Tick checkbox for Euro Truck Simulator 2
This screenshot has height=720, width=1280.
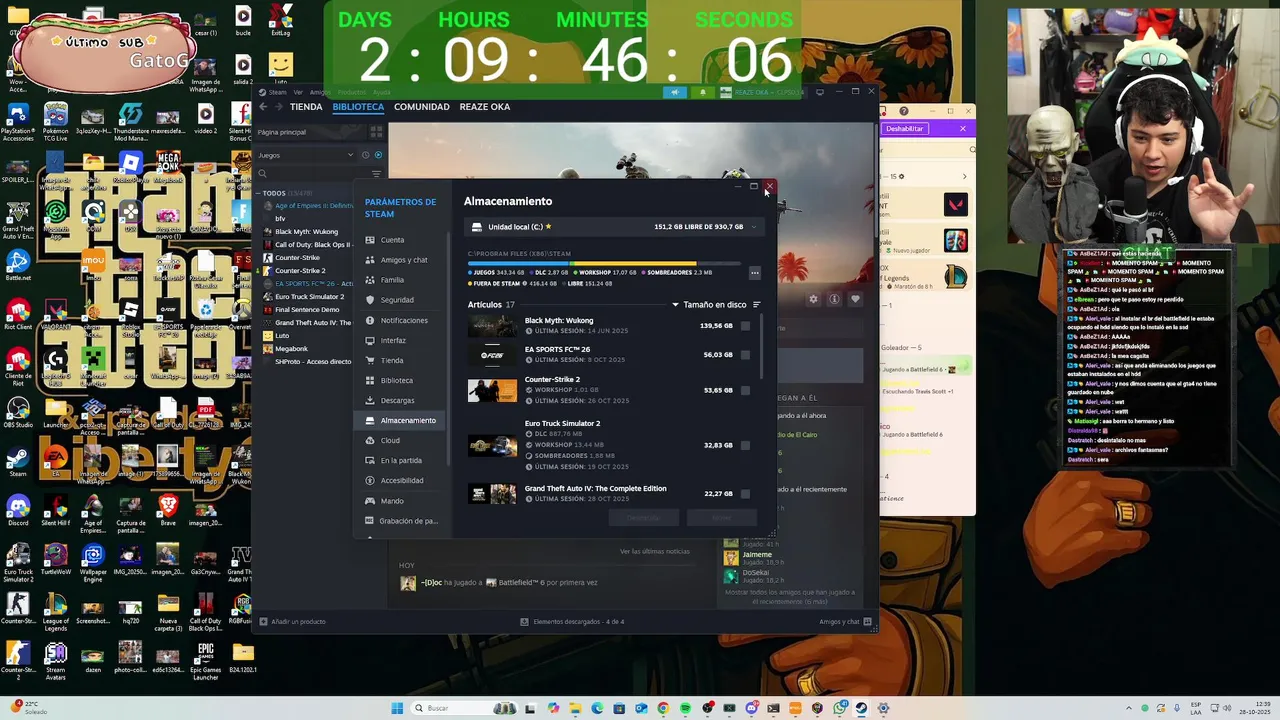(745, 445)
